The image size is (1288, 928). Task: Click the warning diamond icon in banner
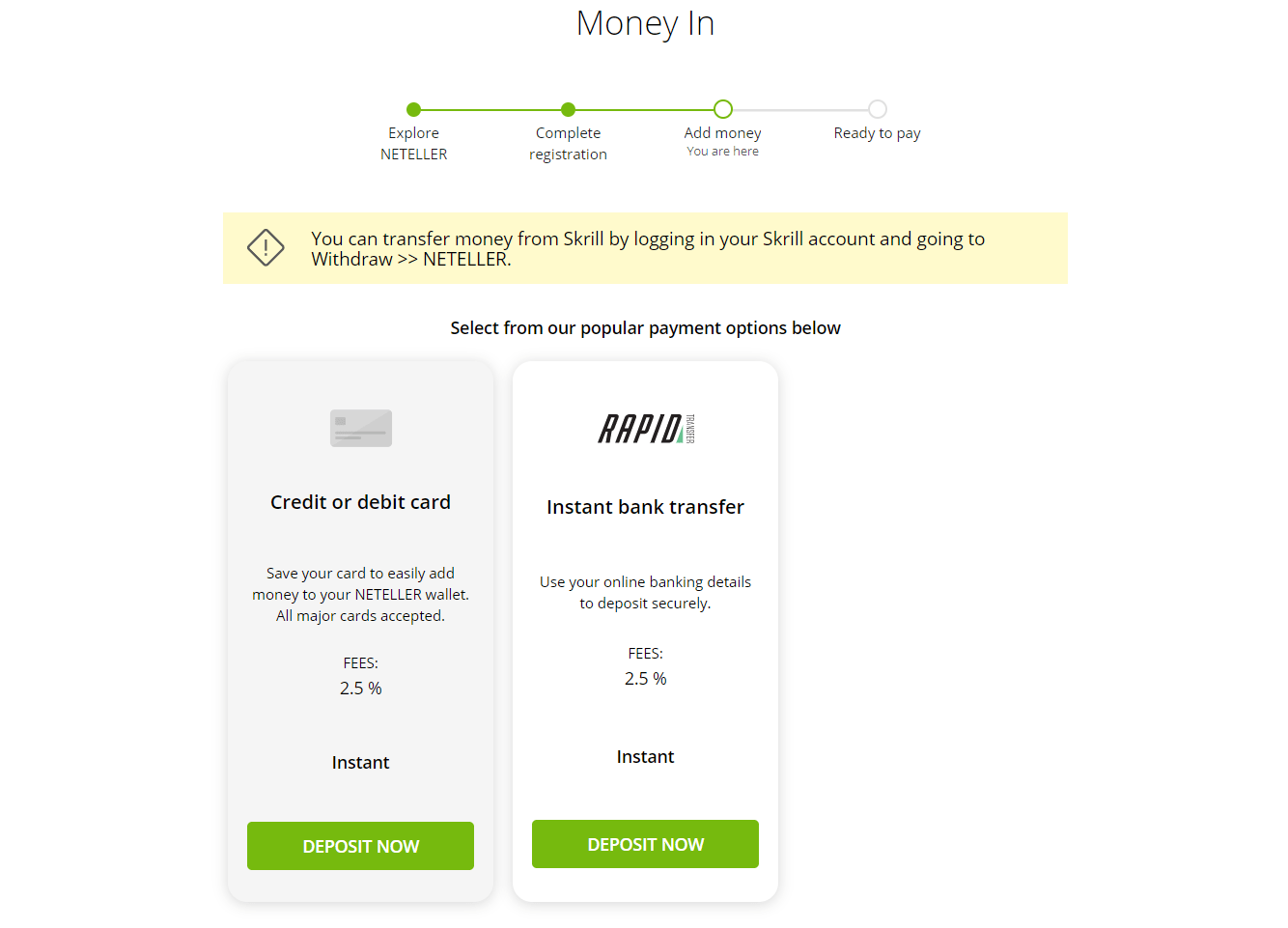pyautogui.click(x=266, y=248)
